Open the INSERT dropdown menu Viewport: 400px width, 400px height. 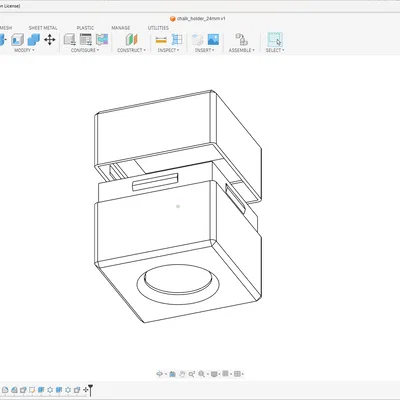(205, 50)
